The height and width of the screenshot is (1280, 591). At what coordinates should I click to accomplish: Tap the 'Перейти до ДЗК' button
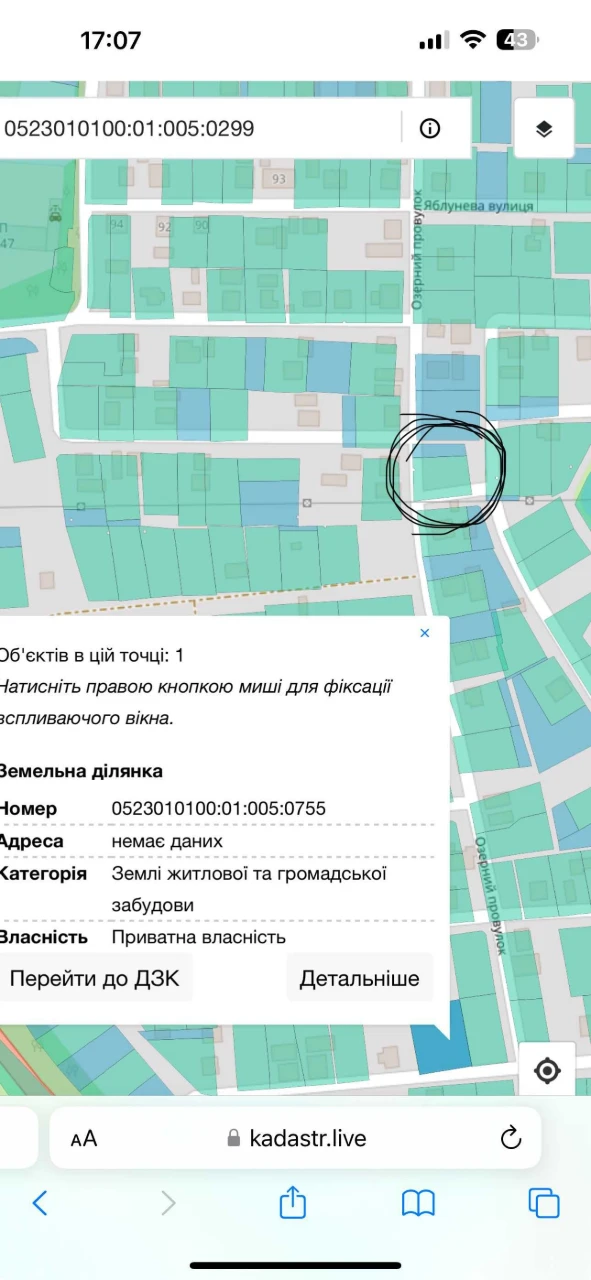95,978
